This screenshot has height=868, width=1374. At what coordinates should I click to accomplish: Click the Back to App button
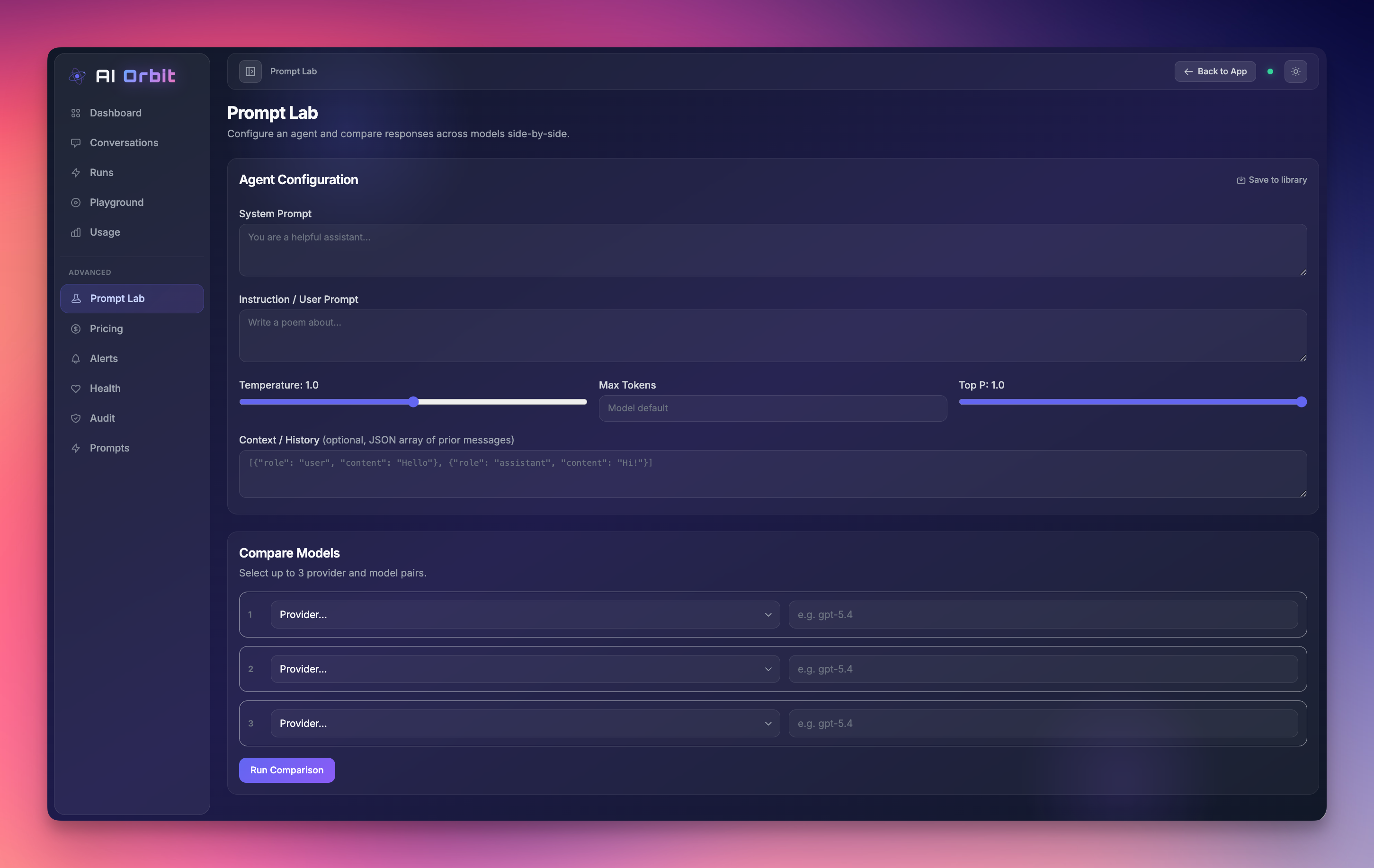tap(1215, 71)
